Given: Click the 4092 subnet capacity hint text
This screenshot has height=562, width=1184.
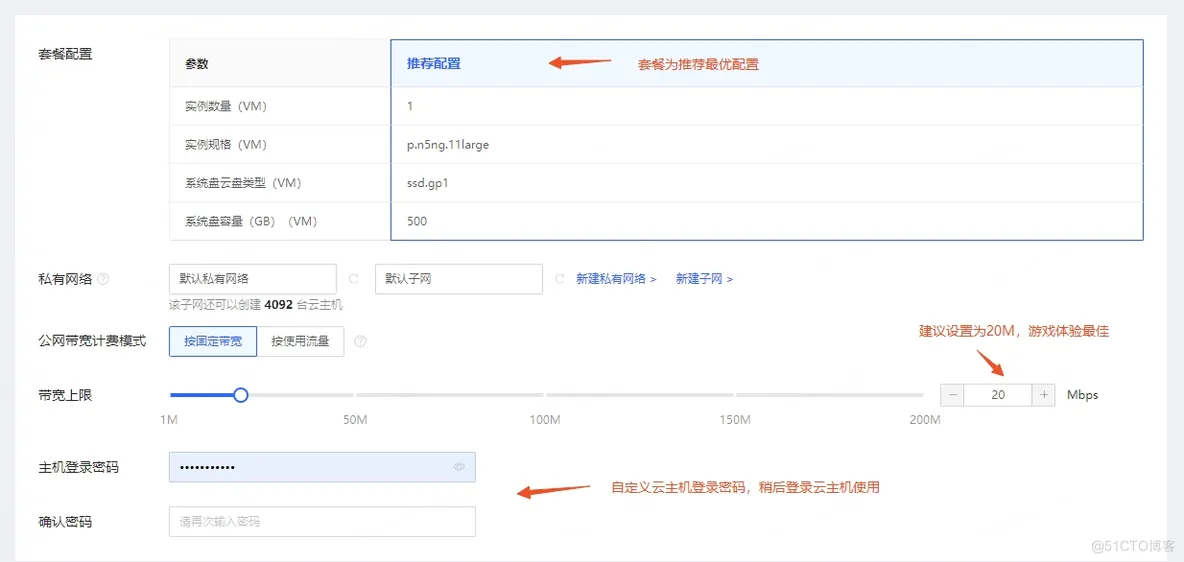Looking at the screenshot, I should click(256, 305).
